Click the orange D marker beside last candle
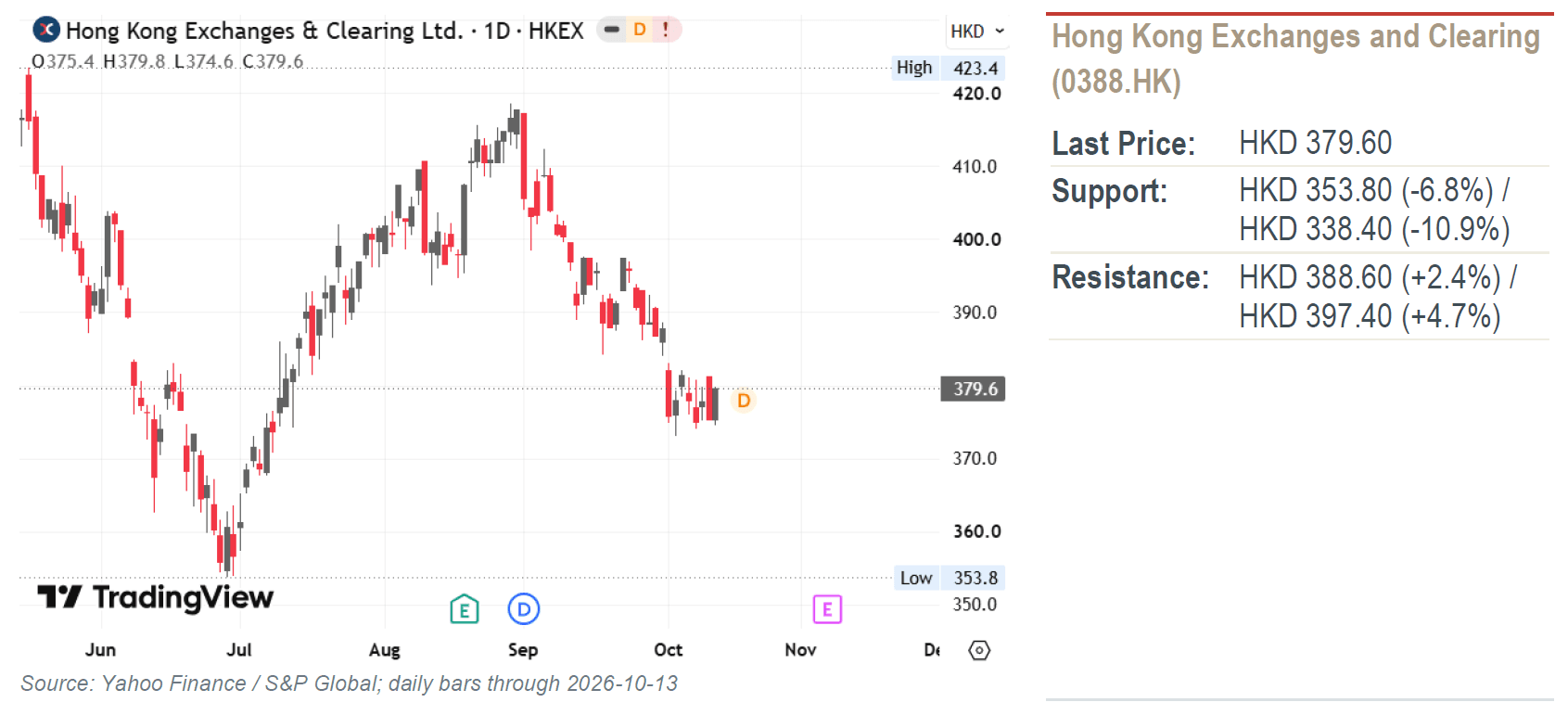 (x=744, y=401)
